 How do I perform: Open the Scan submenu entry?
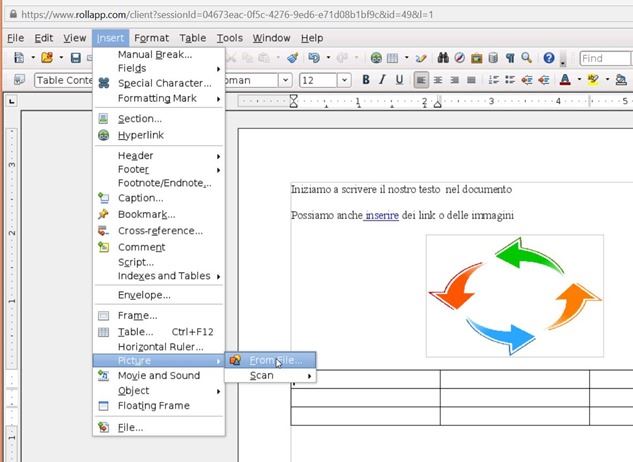tap(270, 376)
